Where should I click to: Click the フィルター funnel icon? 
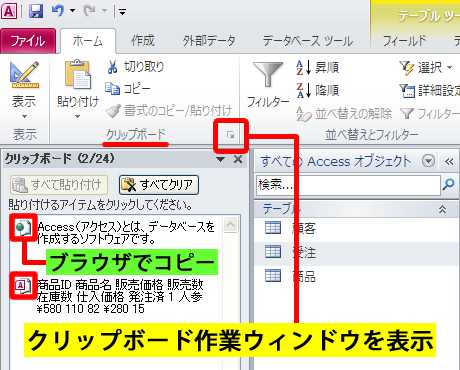pyautogui.click(x=268, y=74)
